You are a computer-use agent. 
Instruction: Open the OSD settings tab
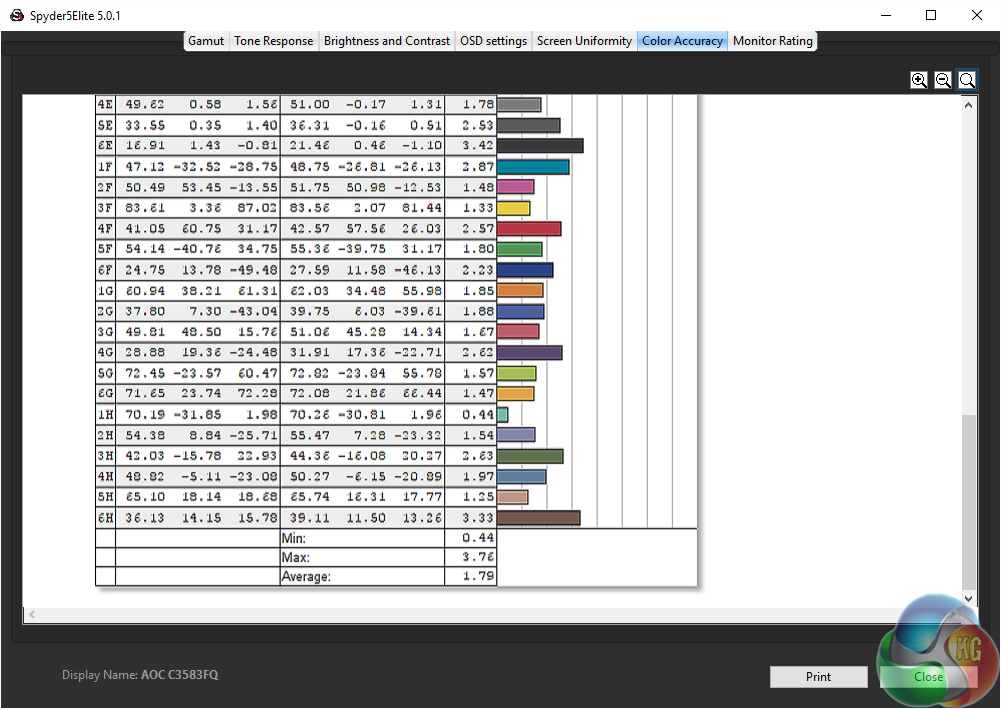493,41
